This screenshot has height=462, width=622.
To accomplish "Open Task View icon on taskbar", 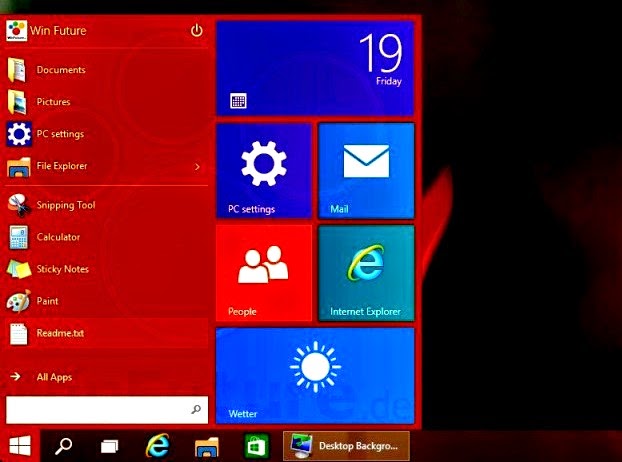I will pyautogui.click(x=109, y=447).
